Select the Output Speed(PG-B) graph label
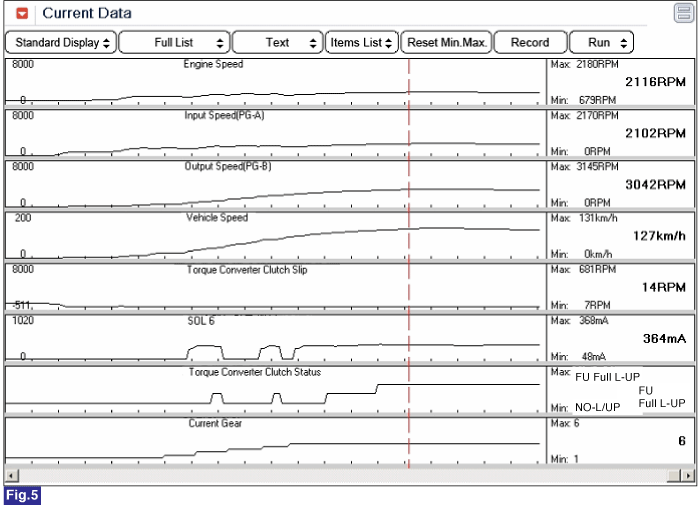This screenshot has width=700, height=505. point(228,167)
